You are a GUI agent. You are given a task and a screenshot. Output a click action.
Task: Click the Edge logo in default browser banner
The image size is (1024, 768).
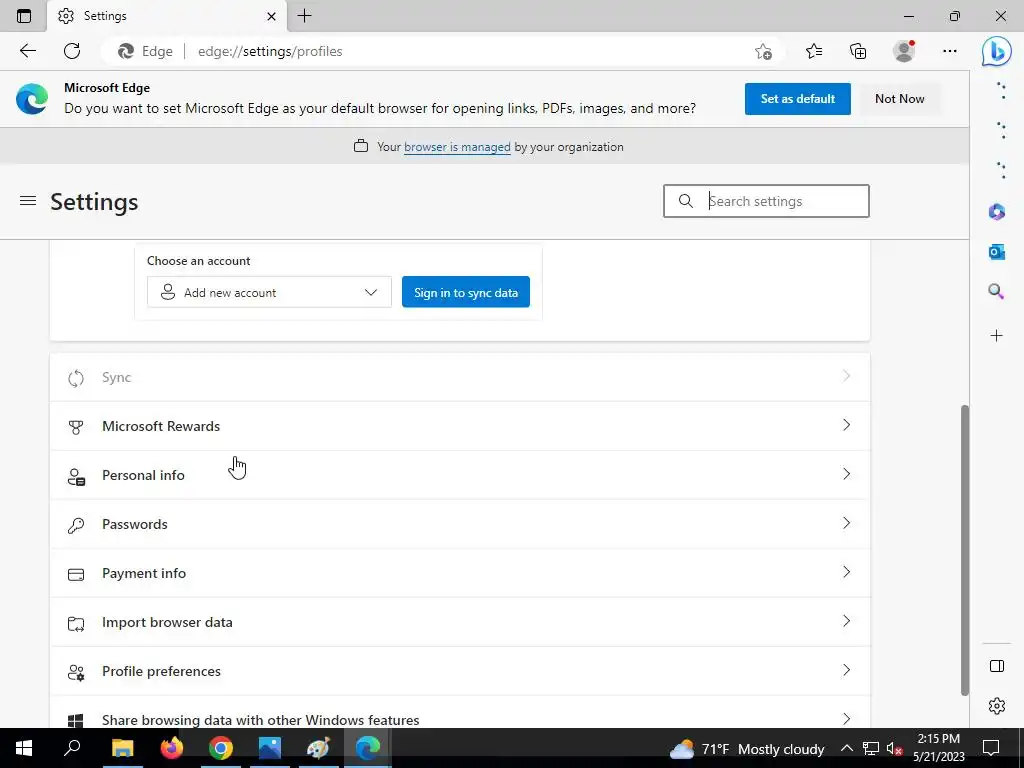(x=32, y=99)
